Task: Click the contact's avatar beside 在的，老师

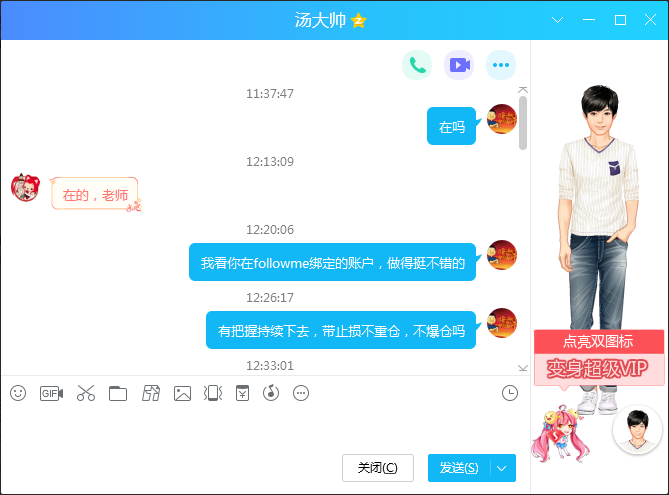Action: [25, 187]
